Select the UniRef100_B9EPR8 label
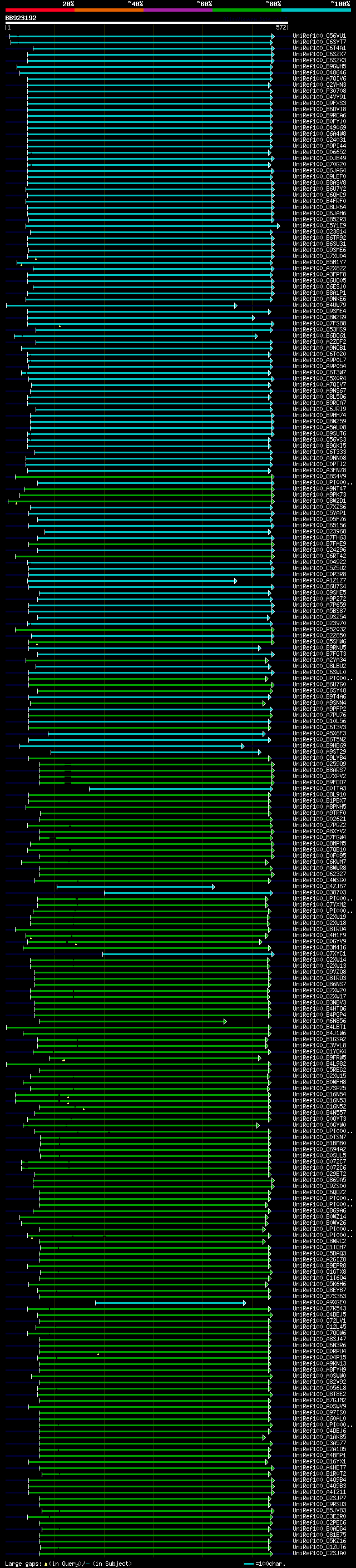The width and height of the screenshot is (356, 1568). [x=319, y=1265]
